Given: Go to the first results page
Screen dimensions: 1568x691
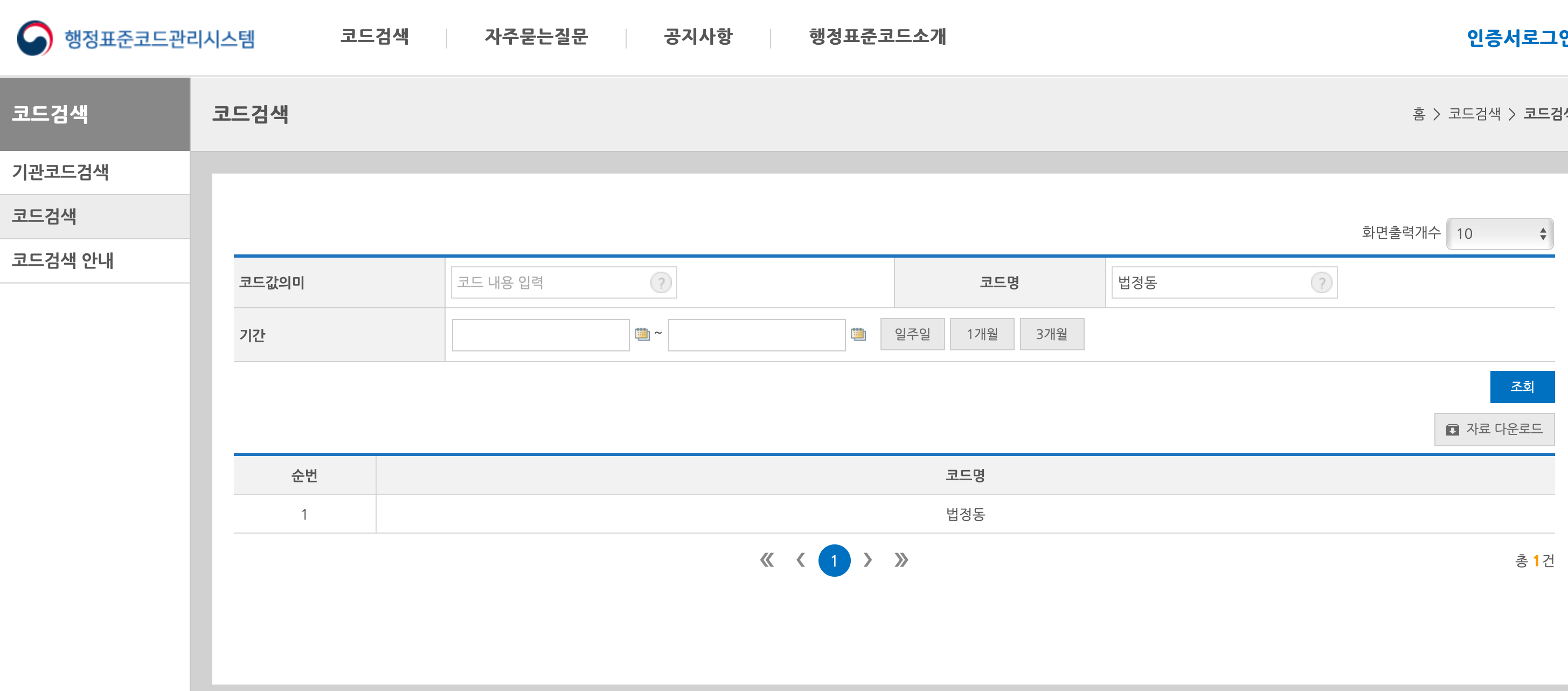Looking at the screenshot, I should [766, 560].
